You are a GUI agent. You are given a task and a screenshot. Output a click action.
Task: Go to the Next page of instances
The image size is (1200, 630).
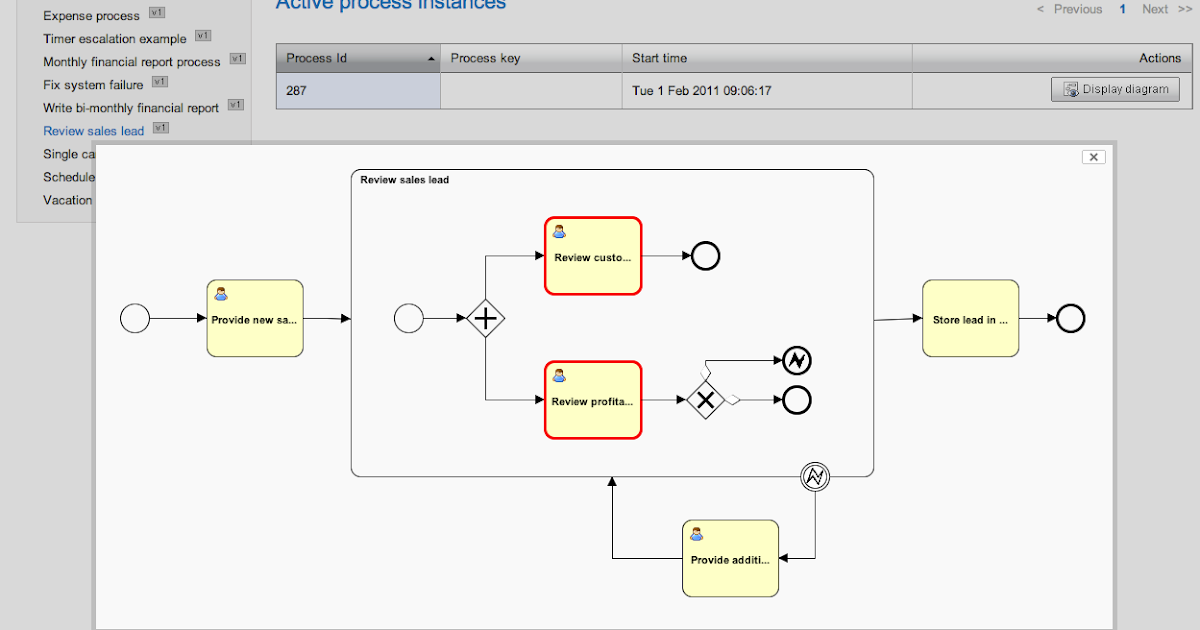[x=1155, y=9]
